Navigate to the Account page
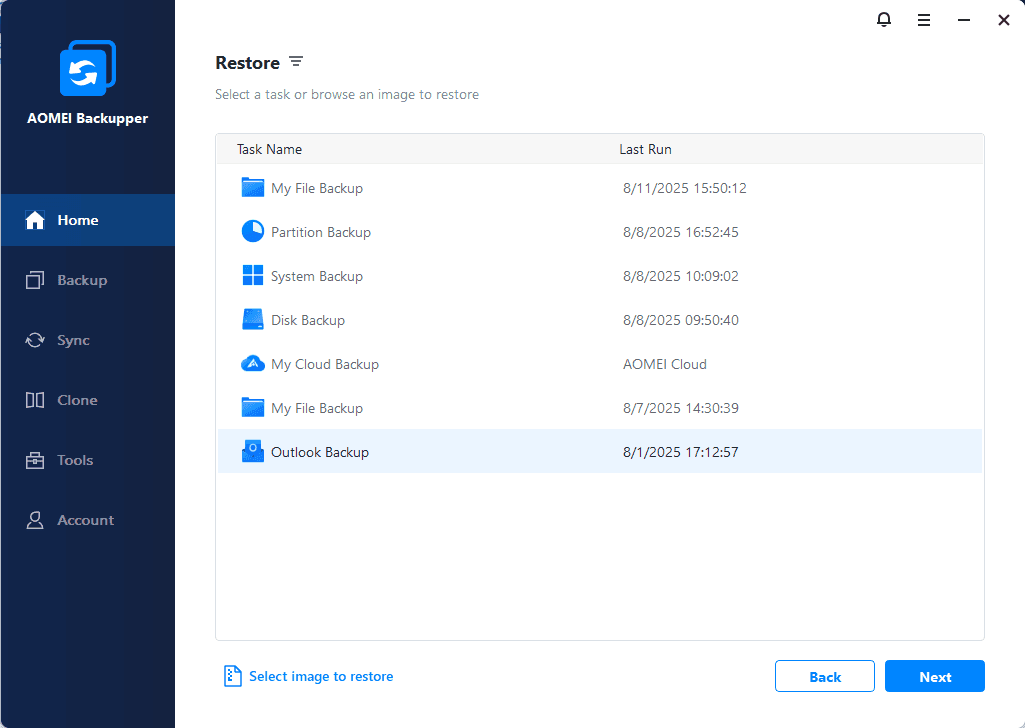Screen dimensions: 1025x728 point(85,520)
